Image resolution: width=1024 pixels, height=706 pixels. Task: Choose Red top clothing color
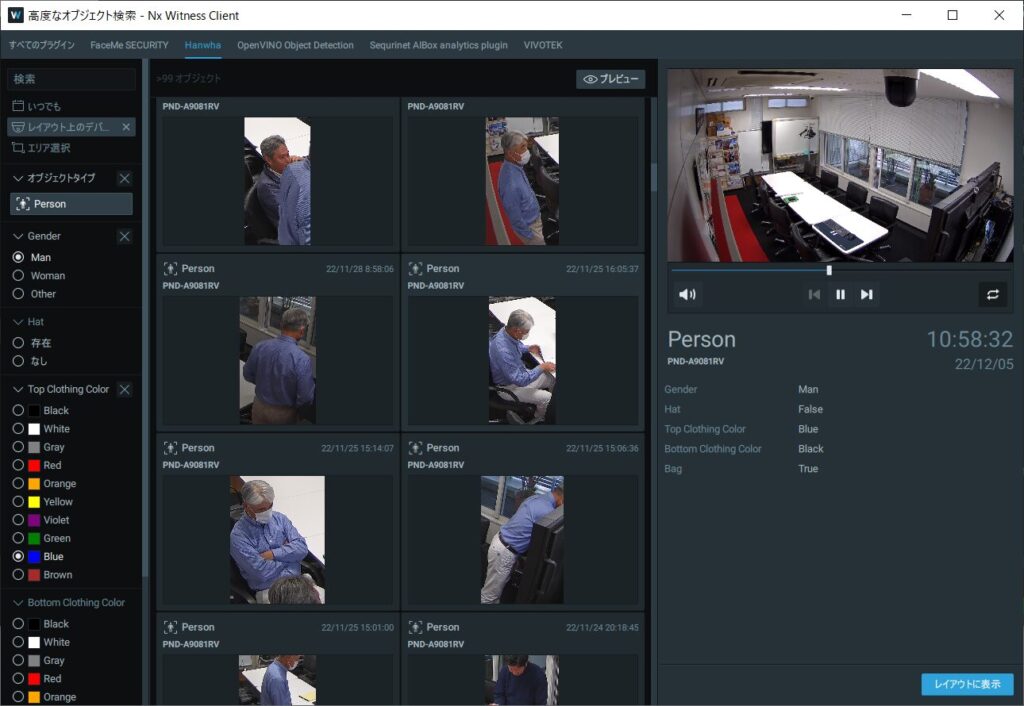point(18,465)
